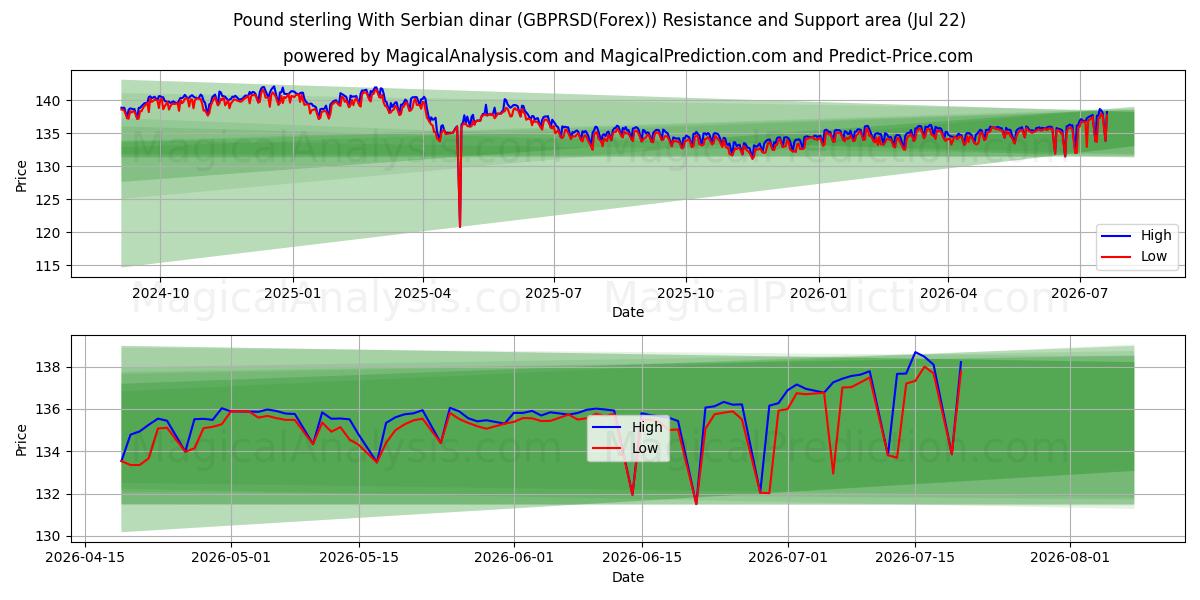Click 'High' in the lower chart legend

pos(647,427)
